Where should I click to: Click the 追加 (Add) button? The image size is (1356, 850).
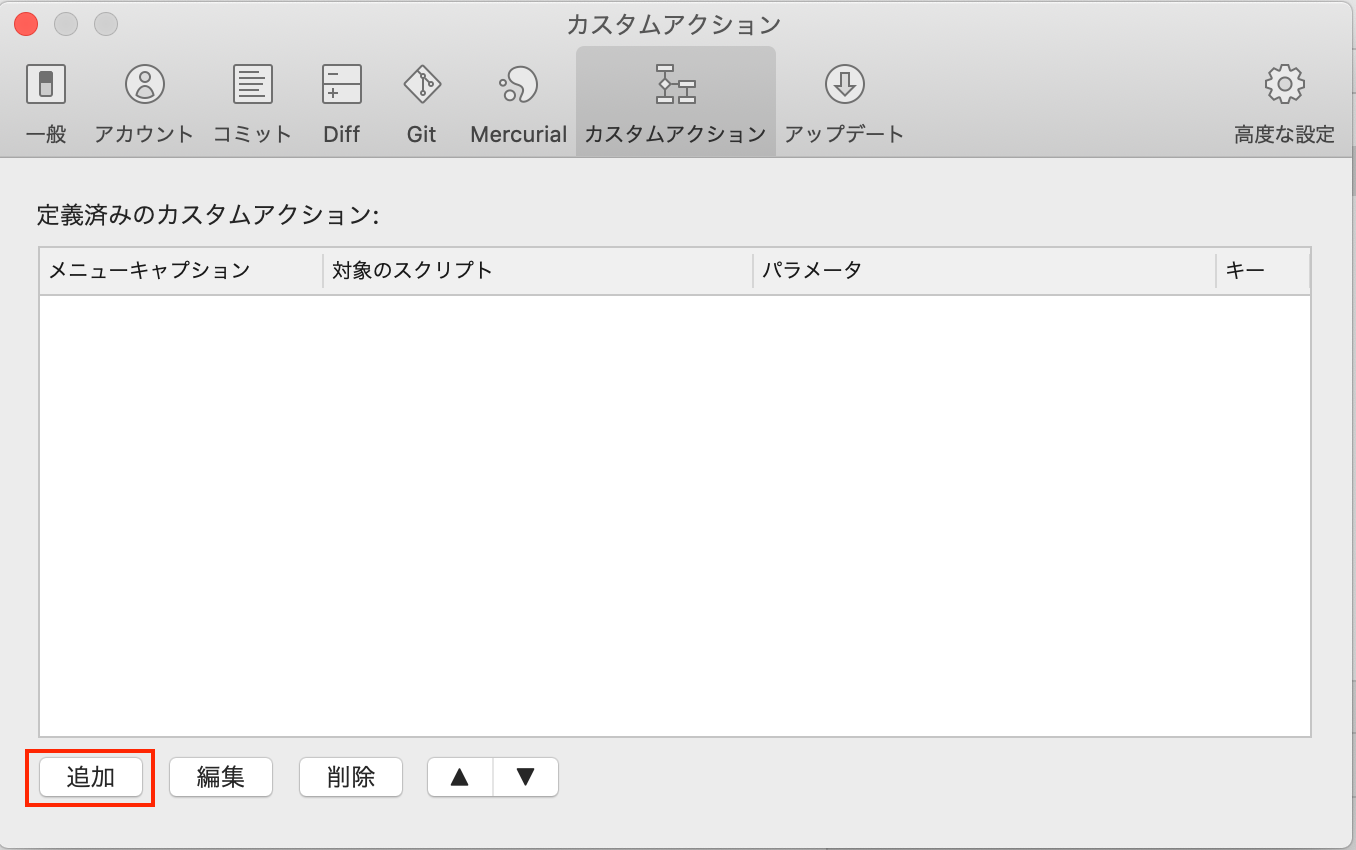(x=92, y=777)
